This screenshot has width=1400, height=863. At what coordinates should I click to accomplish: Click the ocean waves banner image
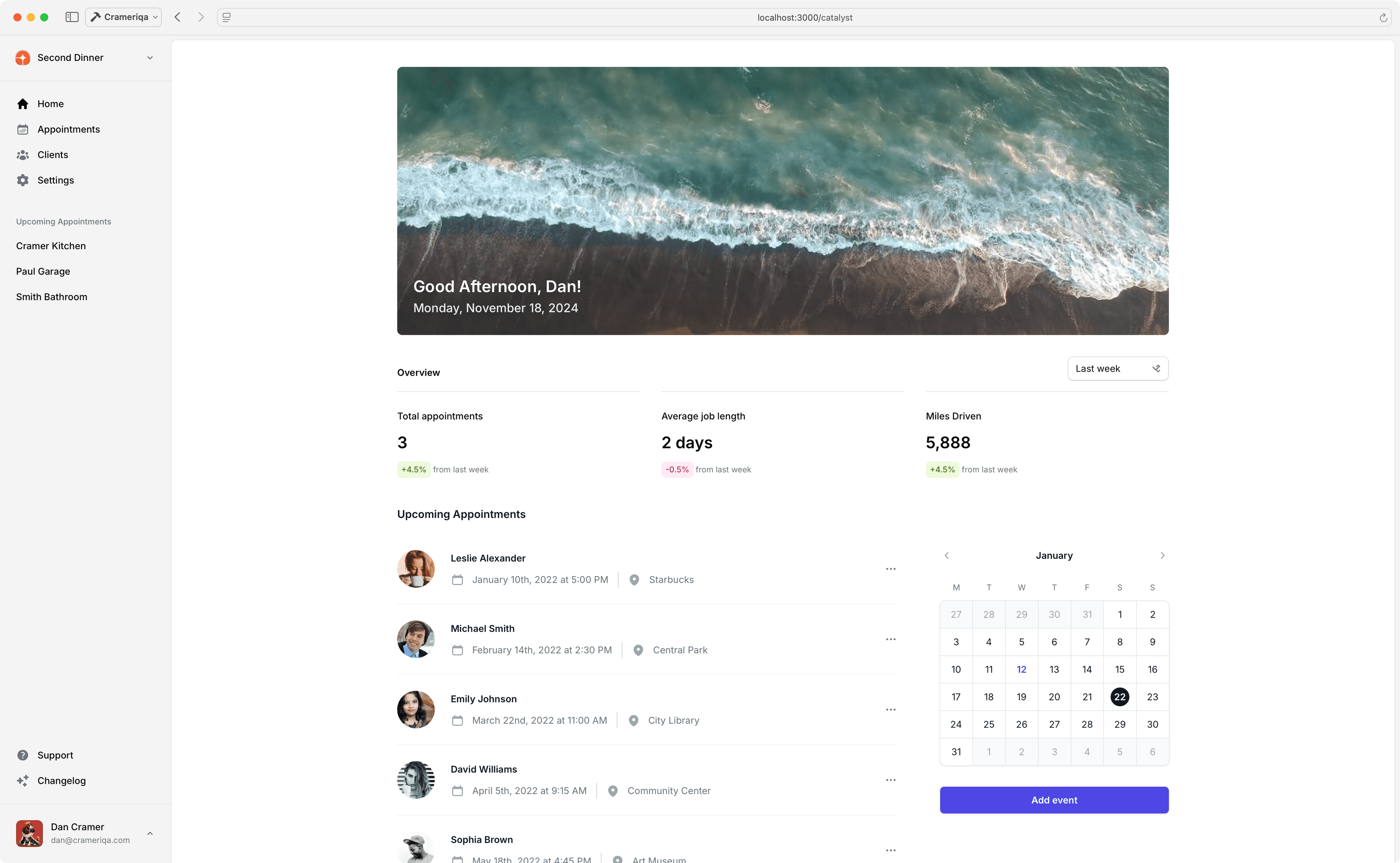[x=783, y=201]
